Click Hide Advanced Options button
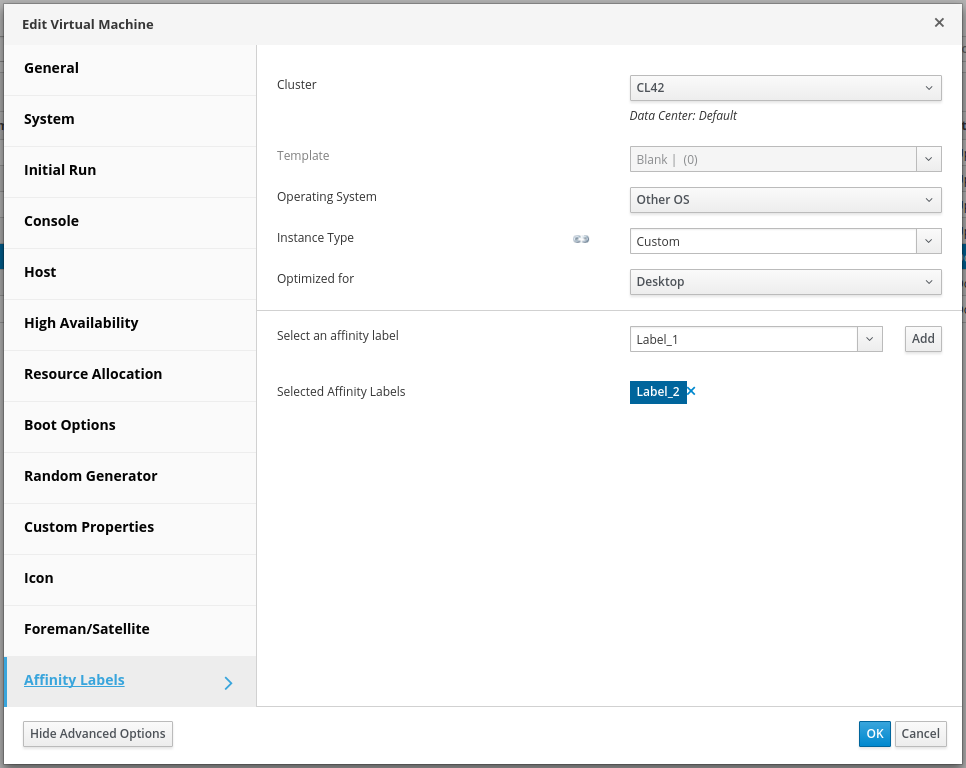This screenshot has height=768, width=966. click(98, 734)
